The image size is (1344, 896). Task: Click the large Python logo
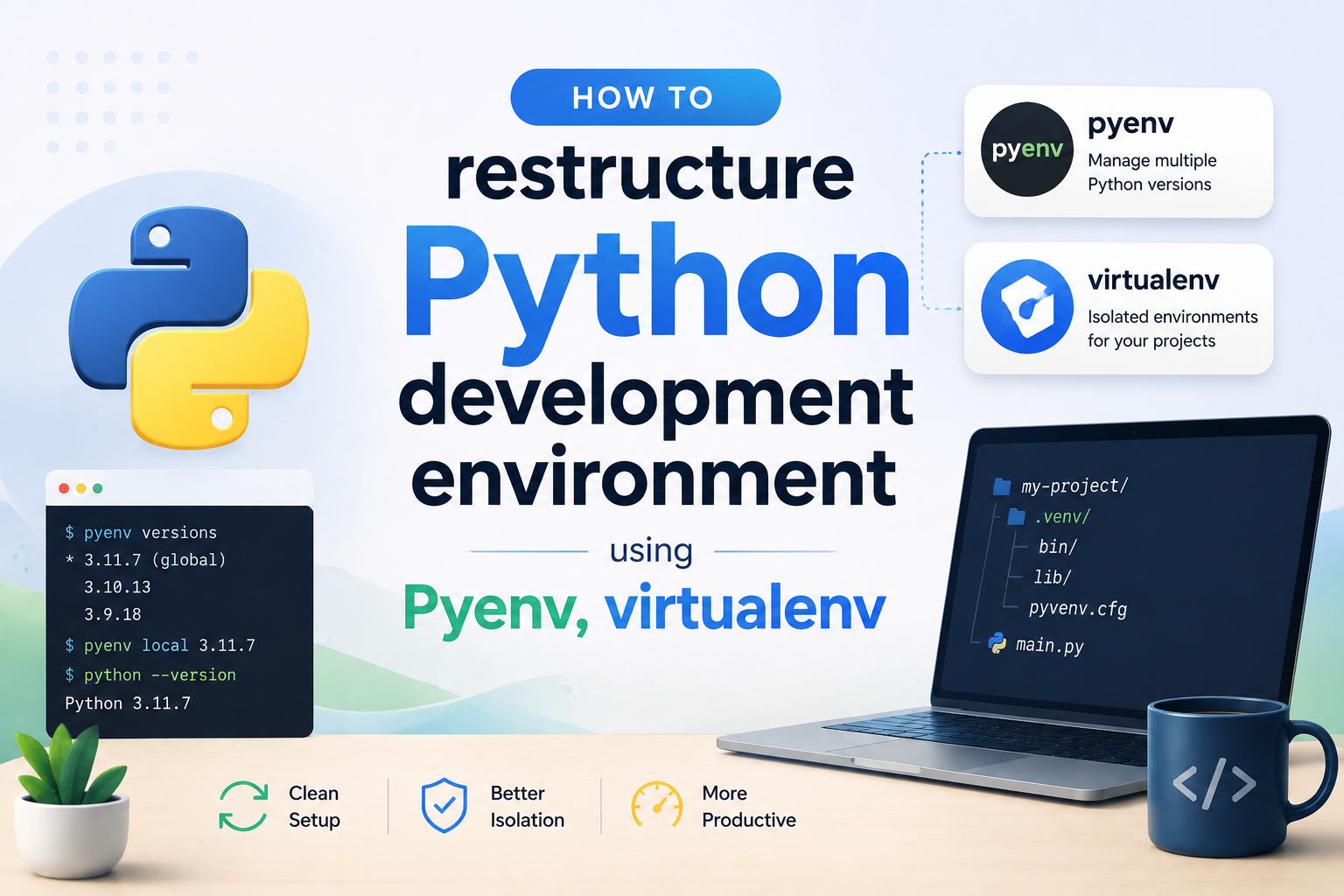[x=189, y=328]
